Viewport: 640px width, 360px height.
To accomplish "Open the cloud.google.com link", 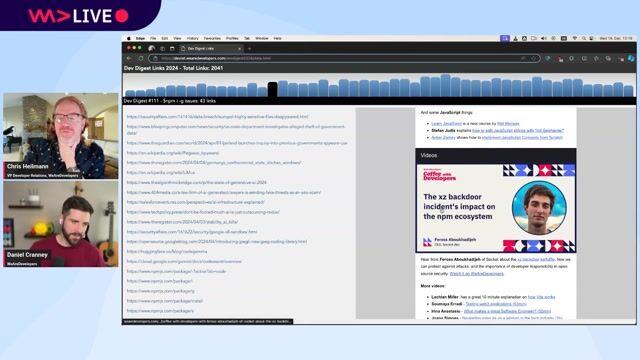I will 184,261.
